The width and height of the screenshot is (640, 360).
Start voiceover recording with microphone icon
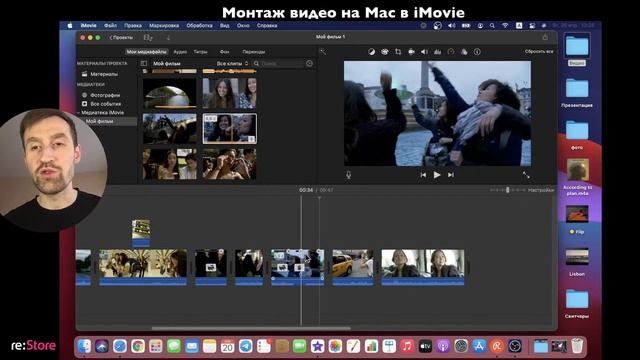[349, 175]
